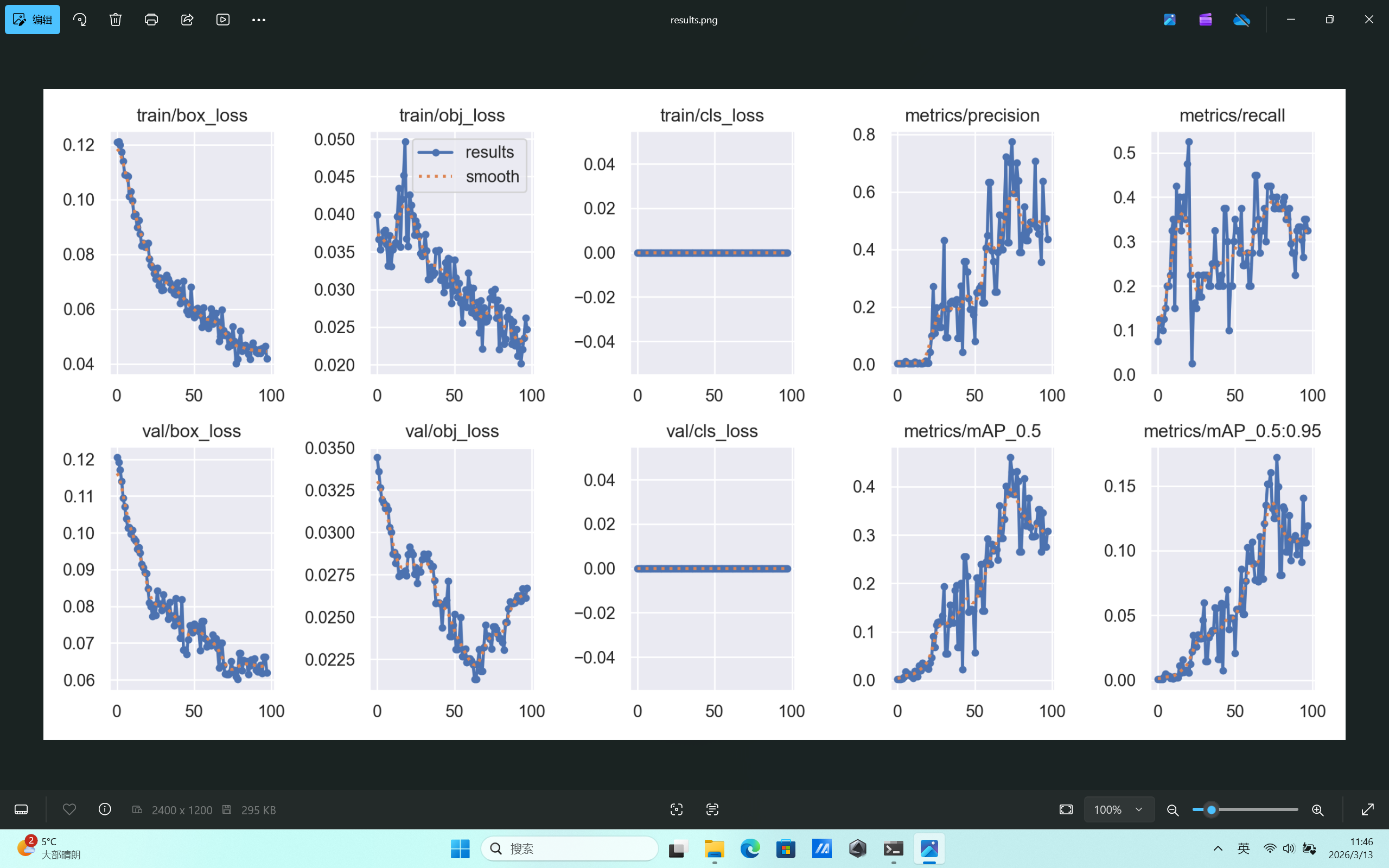This screenshot has width=1389, height=868.
Task: Click the zoom in magnifier
Action: tap(1318, 809)
